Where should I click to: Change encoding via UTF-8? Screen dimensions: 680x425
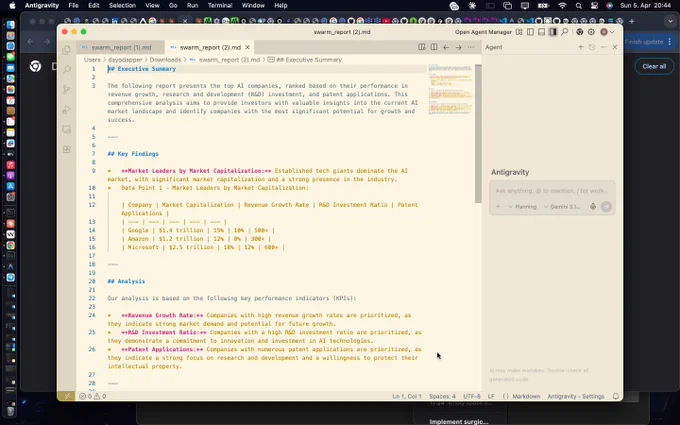471,396
